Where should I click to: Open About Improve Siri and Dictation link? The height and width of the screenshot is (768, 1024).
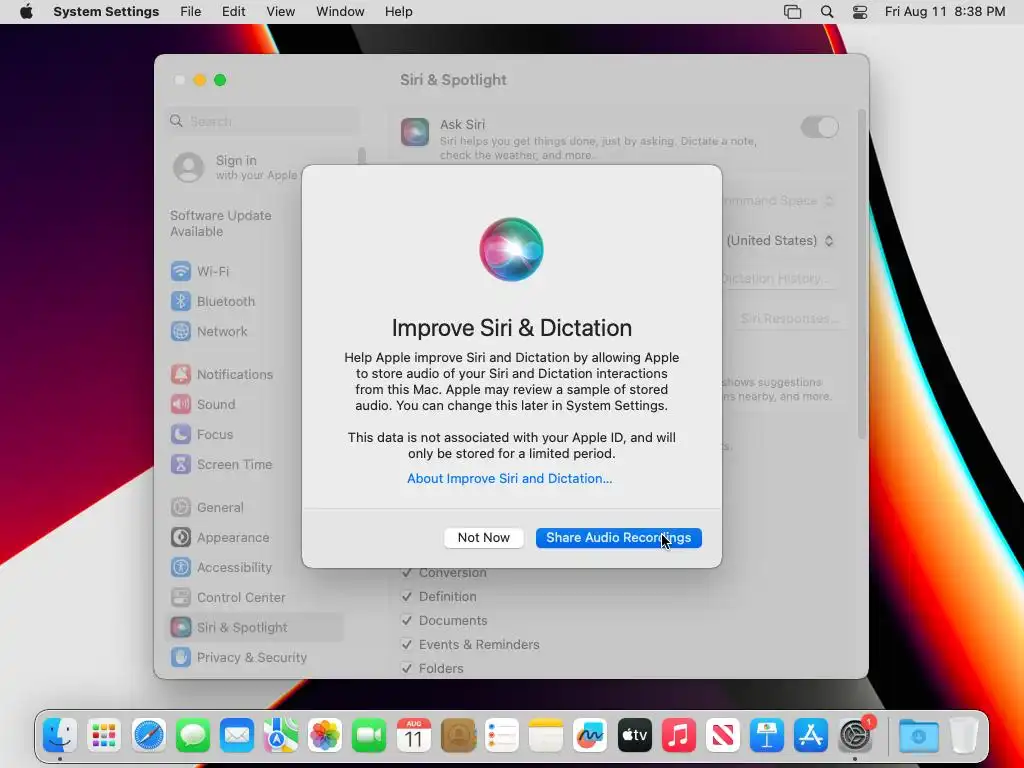coord(509,479)
